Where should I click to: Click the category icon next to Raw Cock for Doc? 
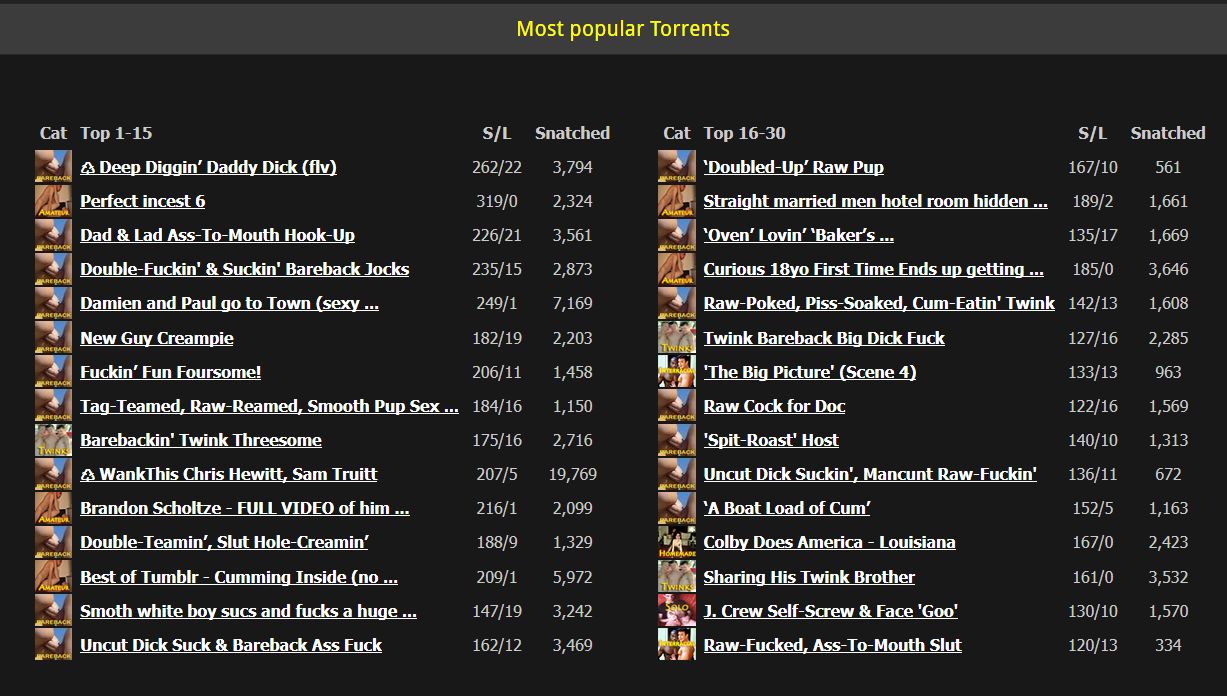coord(676,406)
